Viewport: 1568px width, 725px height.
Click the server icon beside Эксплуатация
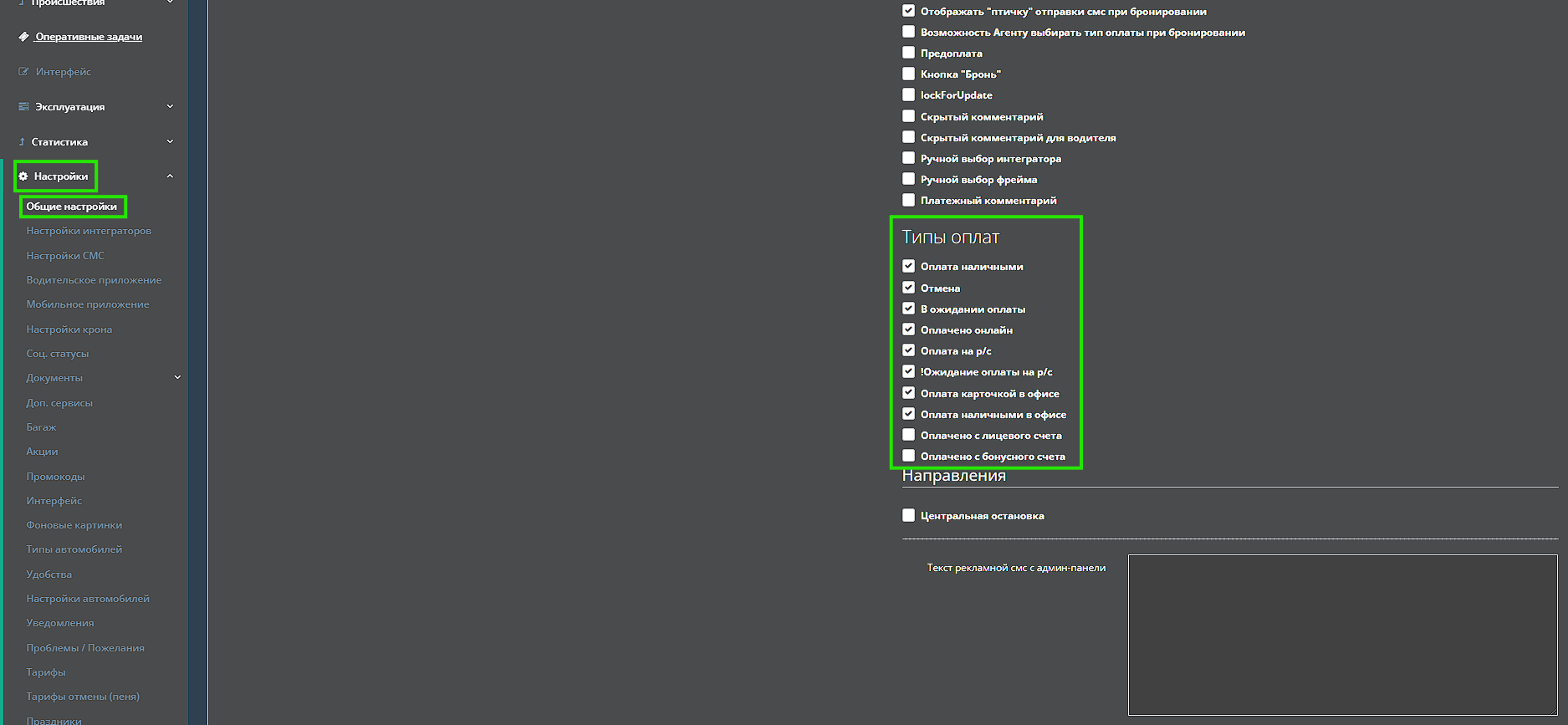tap(23, 107)
